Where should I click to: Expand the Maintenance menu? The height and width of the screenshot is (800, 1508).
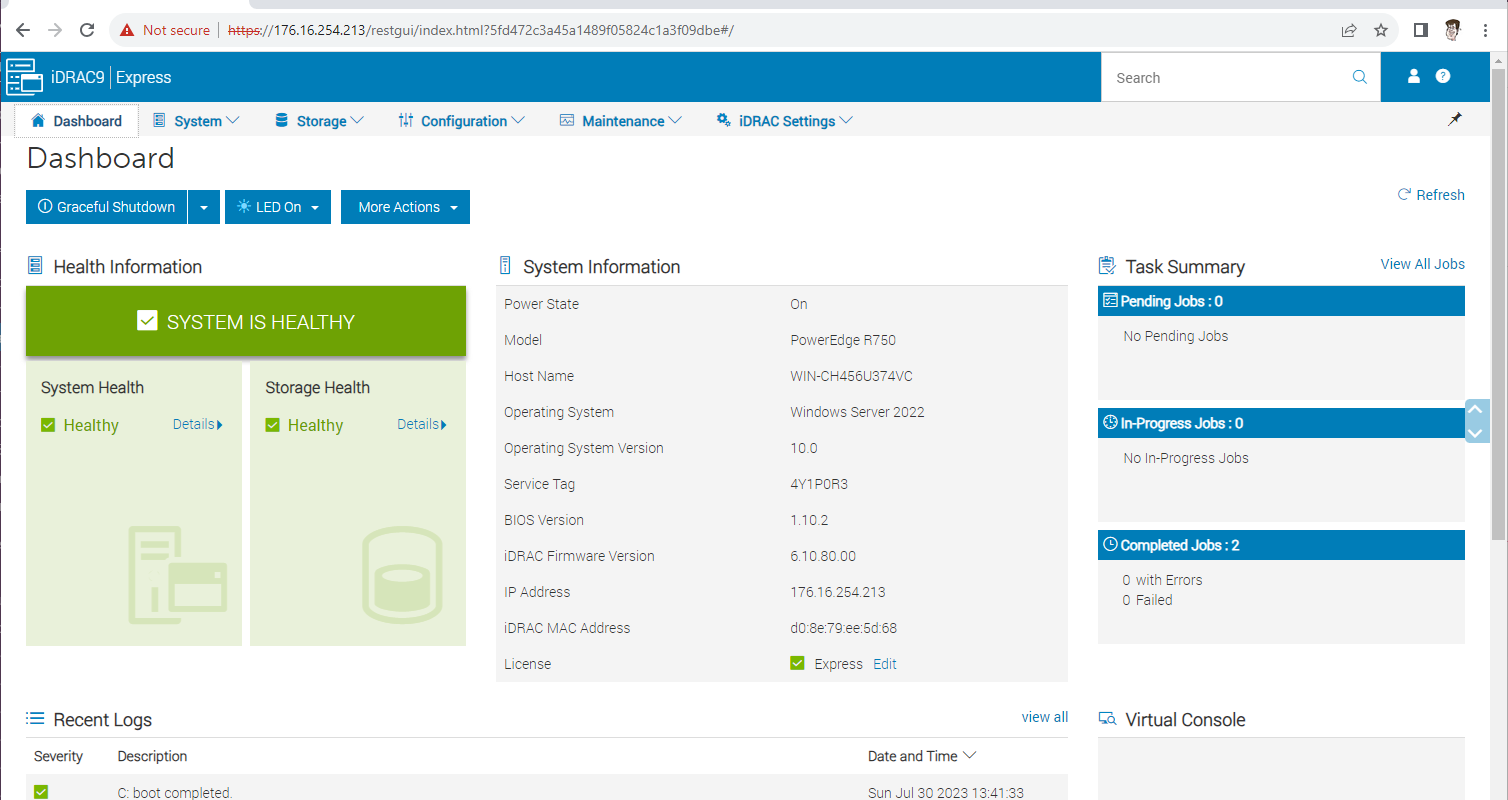[620, 120]
